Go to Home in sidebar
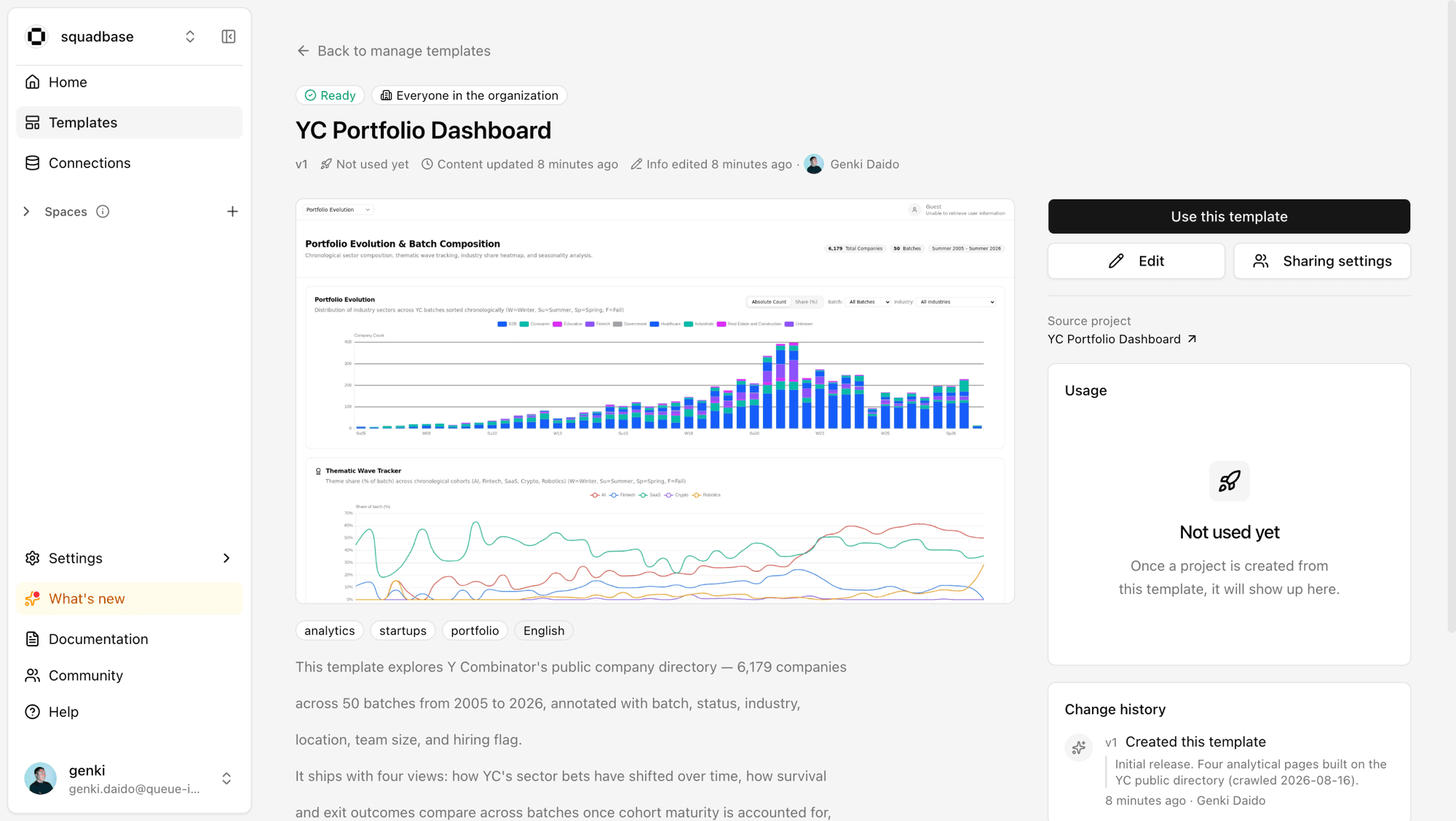The height and width of the screenshot is (821, 1456). pos(129,82)
